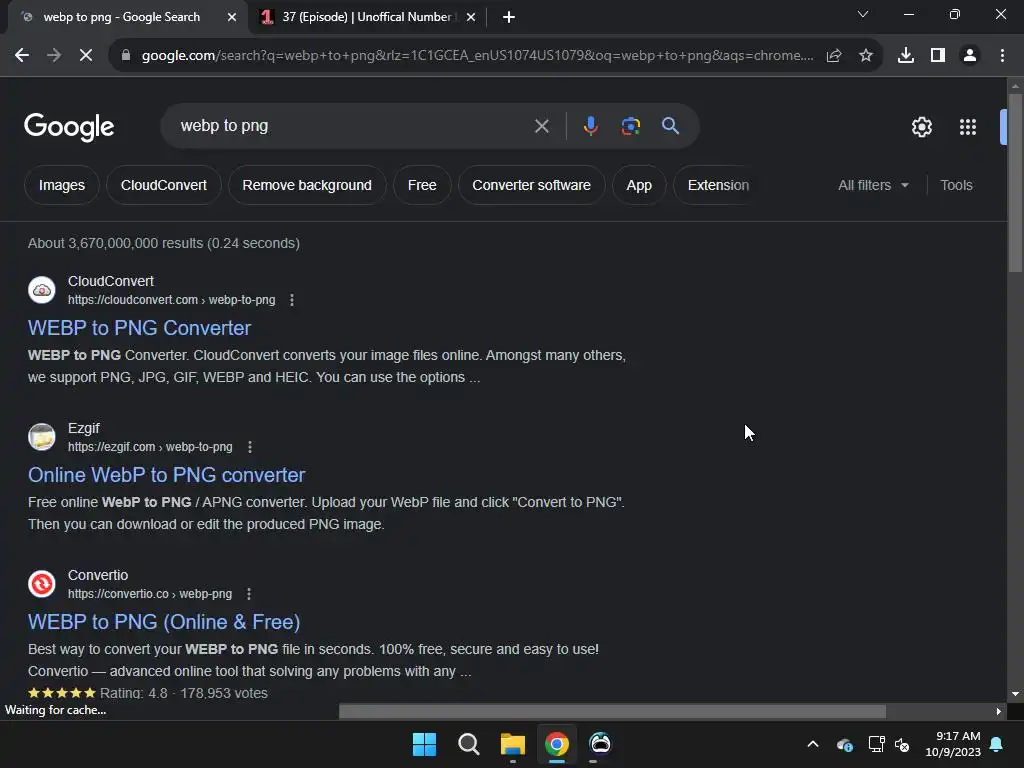This screenshot has height=768, width=1024.
Task: Click the CloudConvert site favicon
Action: (x=42, y=290)
